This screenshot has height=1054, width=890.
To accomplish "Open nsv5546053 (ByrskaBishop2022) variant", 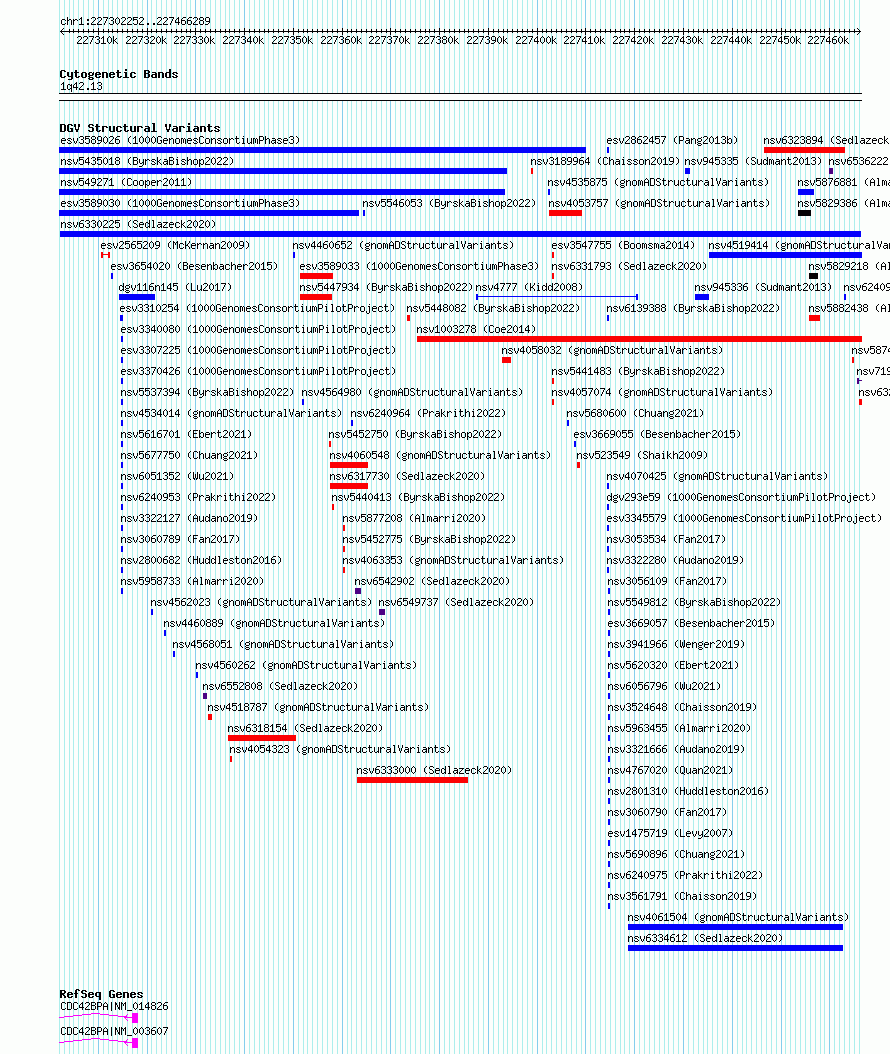I will (449, 203).
